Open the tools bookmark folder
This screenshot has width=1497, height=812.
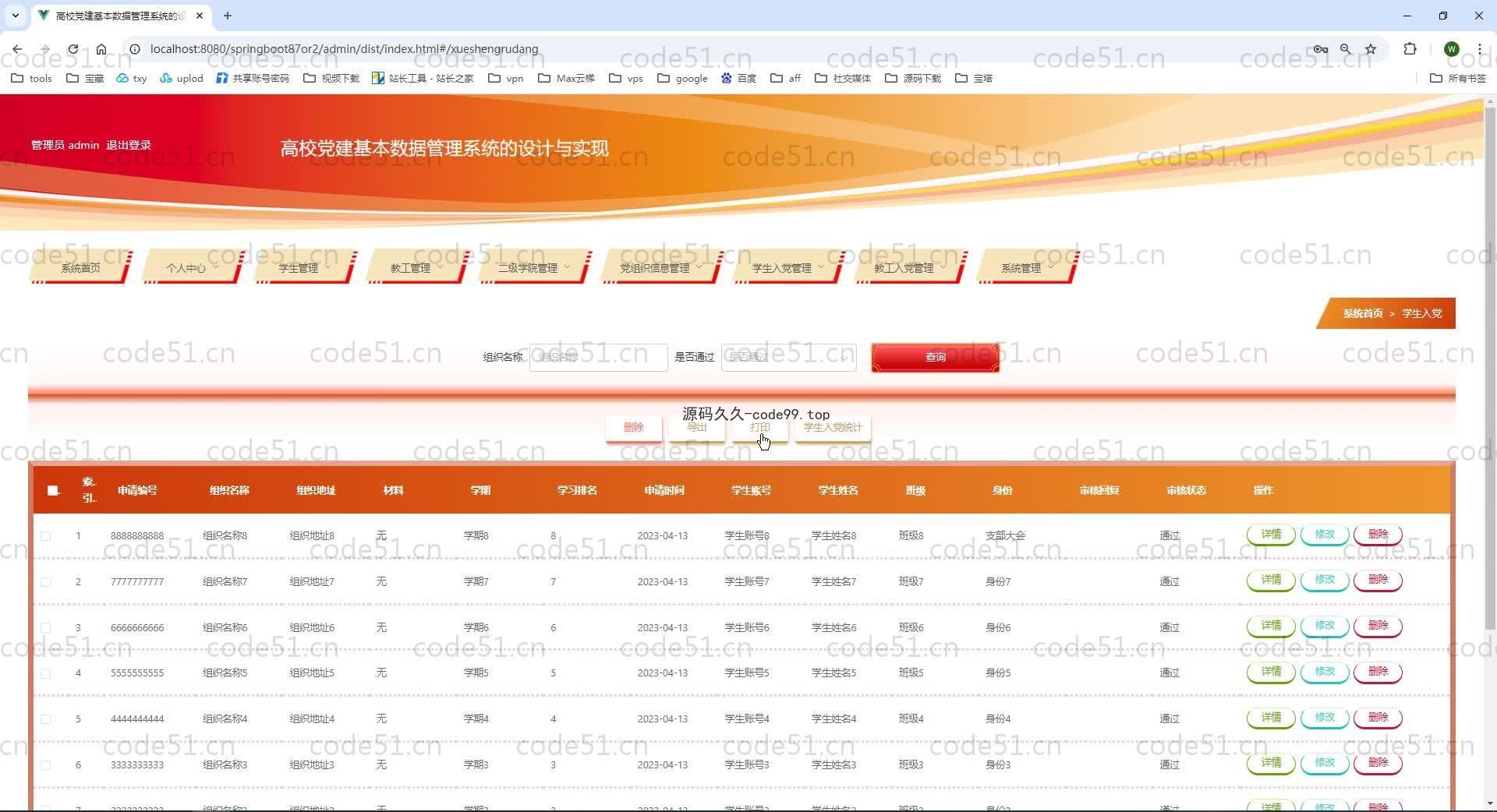(x=32, y=78)
